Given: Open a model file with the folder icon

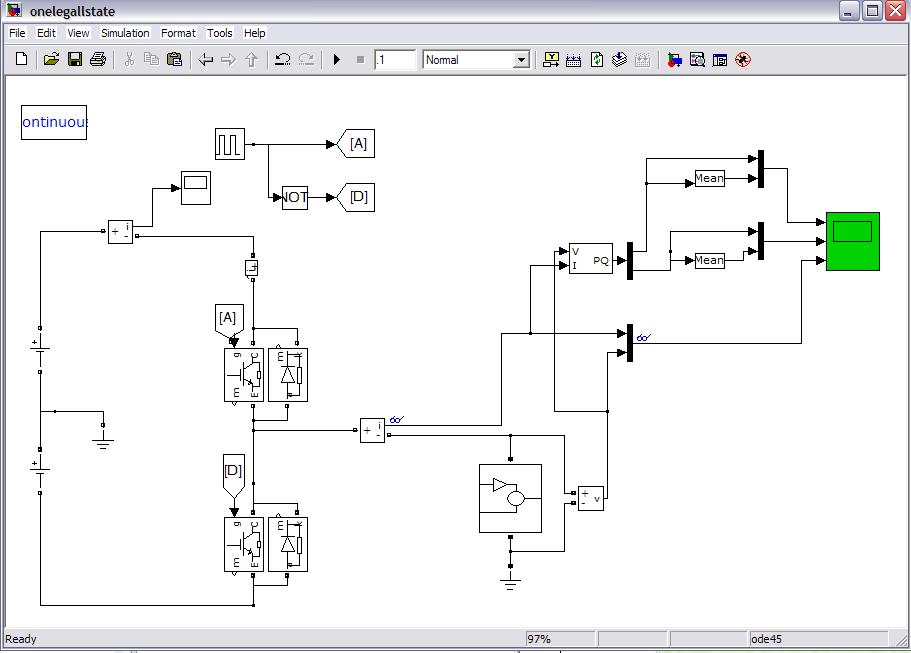Looking at the screenshot, I should coord(52,60).
